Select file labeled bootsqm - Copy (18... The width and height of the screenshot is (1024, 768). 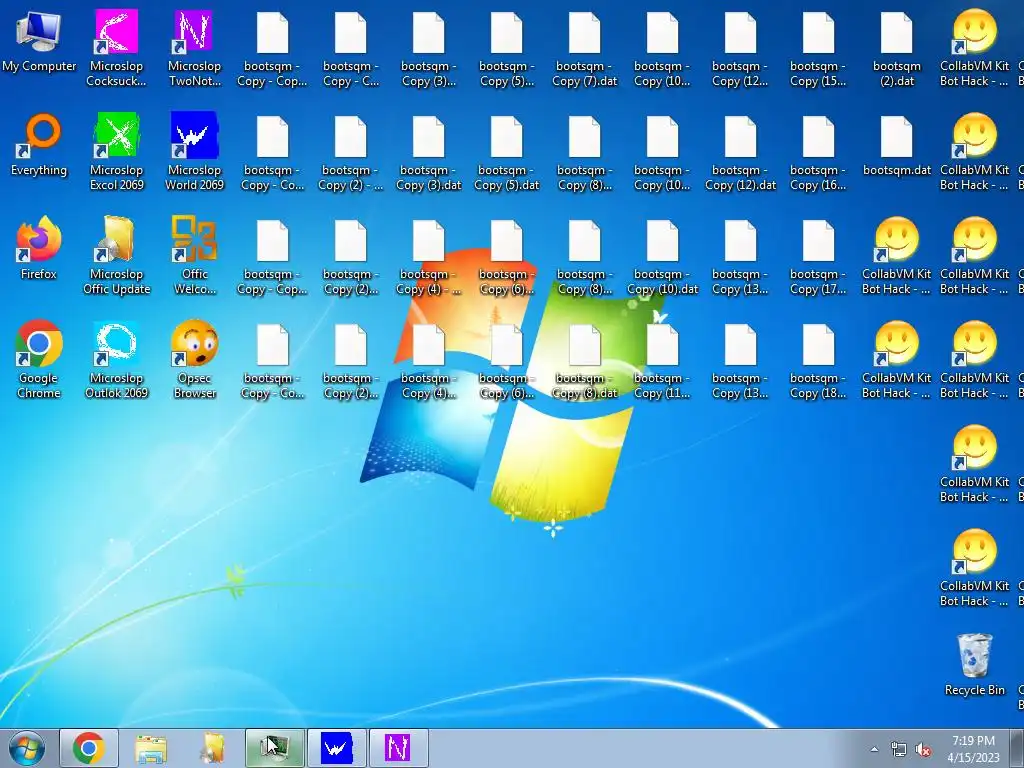tap(818, 360)
